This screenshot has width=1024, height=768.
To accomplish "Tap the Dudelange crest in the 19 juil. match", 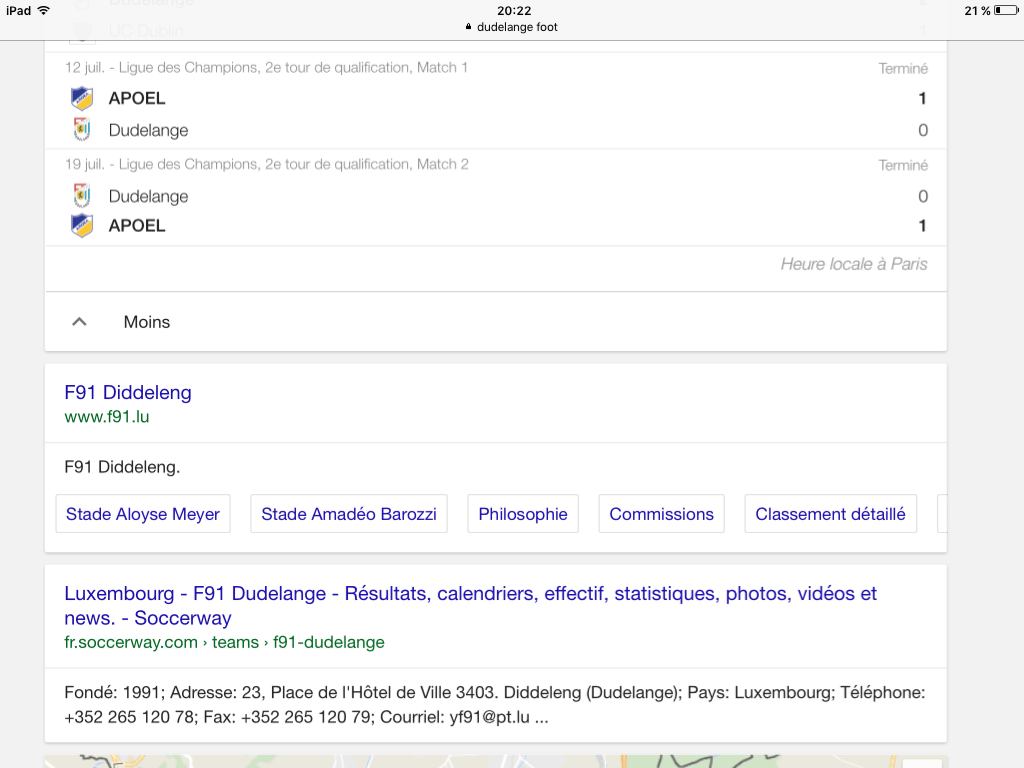I will click(x=81, y=196).
